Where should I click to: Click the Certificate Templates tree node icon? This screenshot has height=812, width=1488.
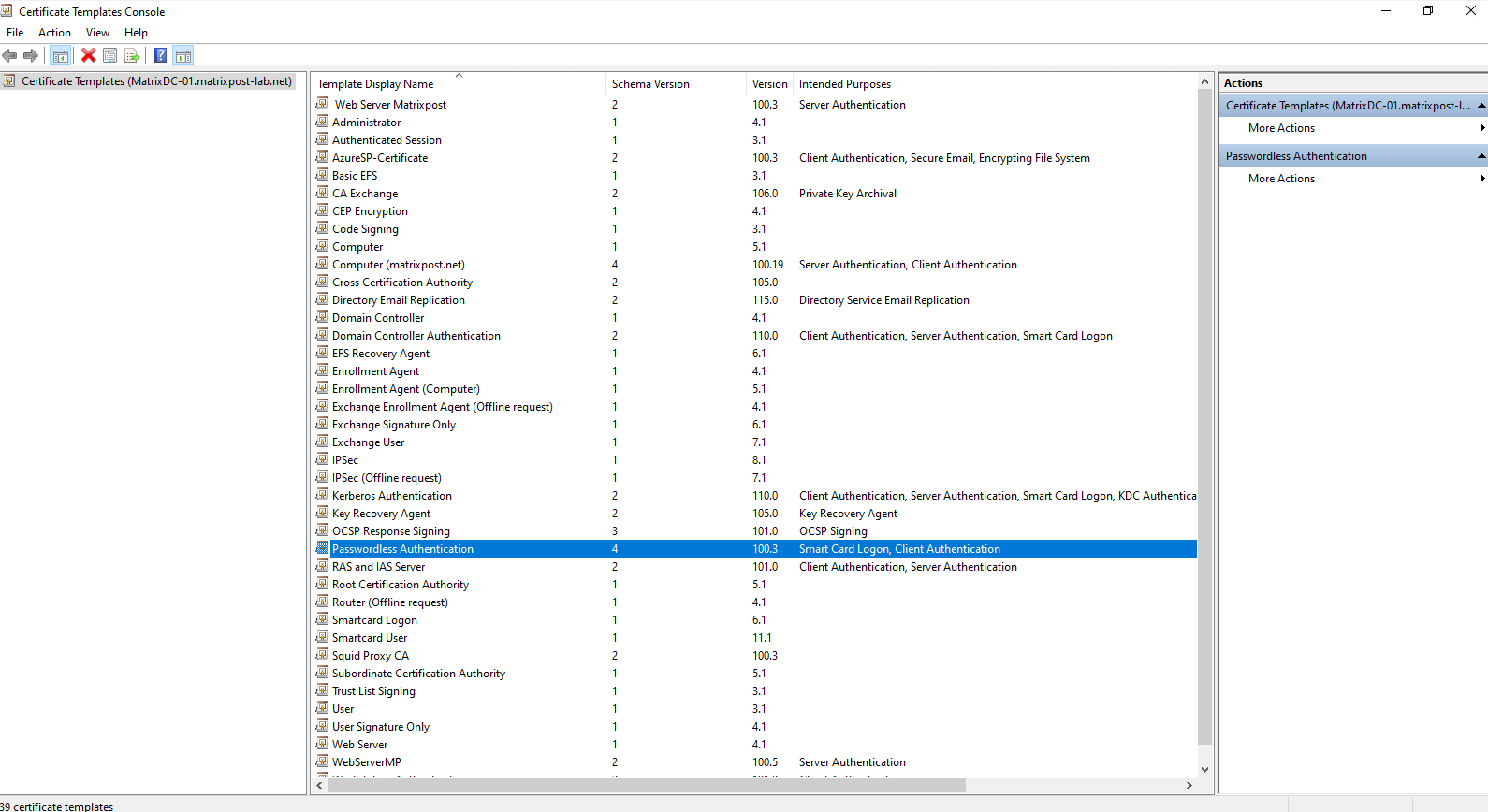pyautogui.click(x=9, y=81)
